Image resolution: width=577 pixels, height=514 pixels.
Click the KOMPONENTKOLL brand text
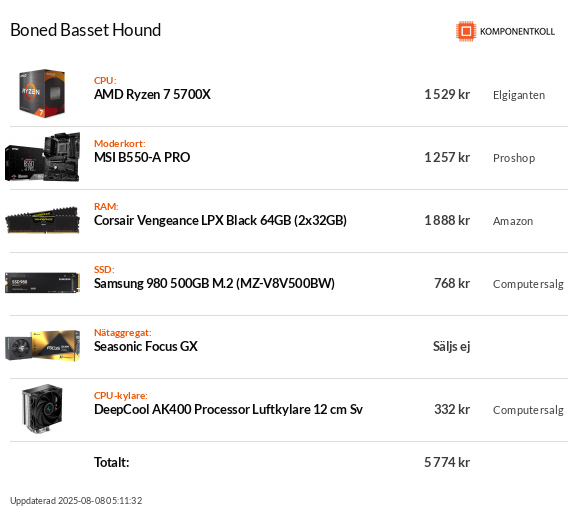tap(517, 32)
